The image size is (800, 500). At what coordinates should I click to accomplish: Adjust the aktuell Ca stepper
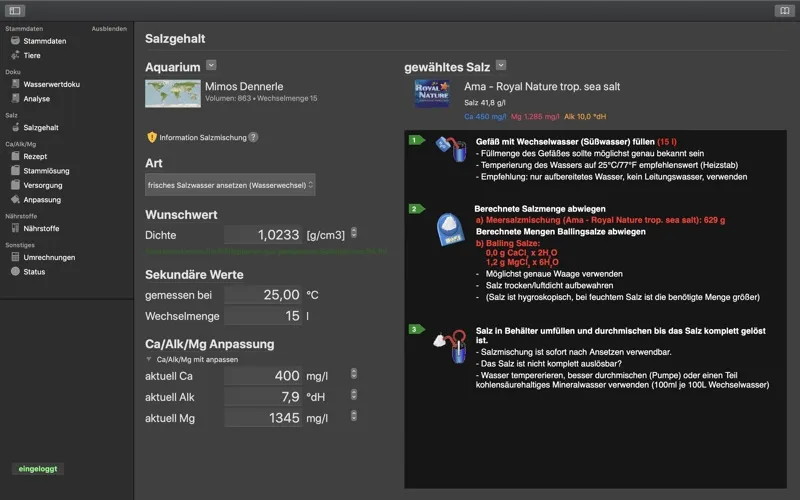point(354,373)
